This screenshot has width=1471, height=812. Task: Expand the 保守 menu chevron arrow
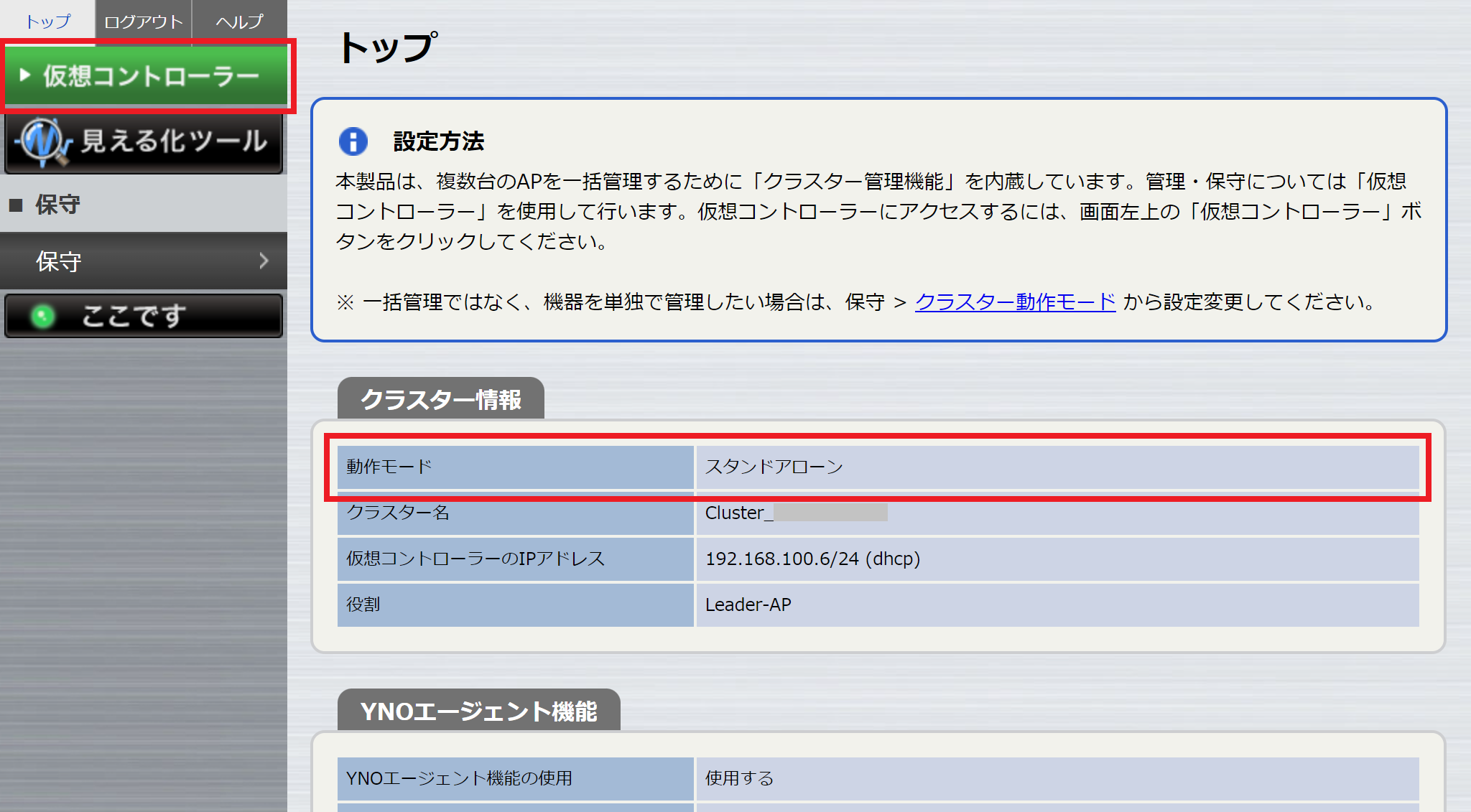click(x=264, y=261)
